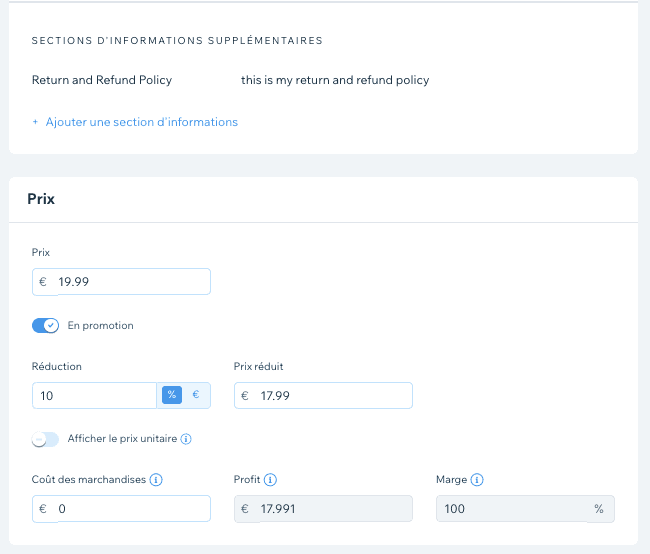Focus the Réduction field containing 10

[95, 396]
